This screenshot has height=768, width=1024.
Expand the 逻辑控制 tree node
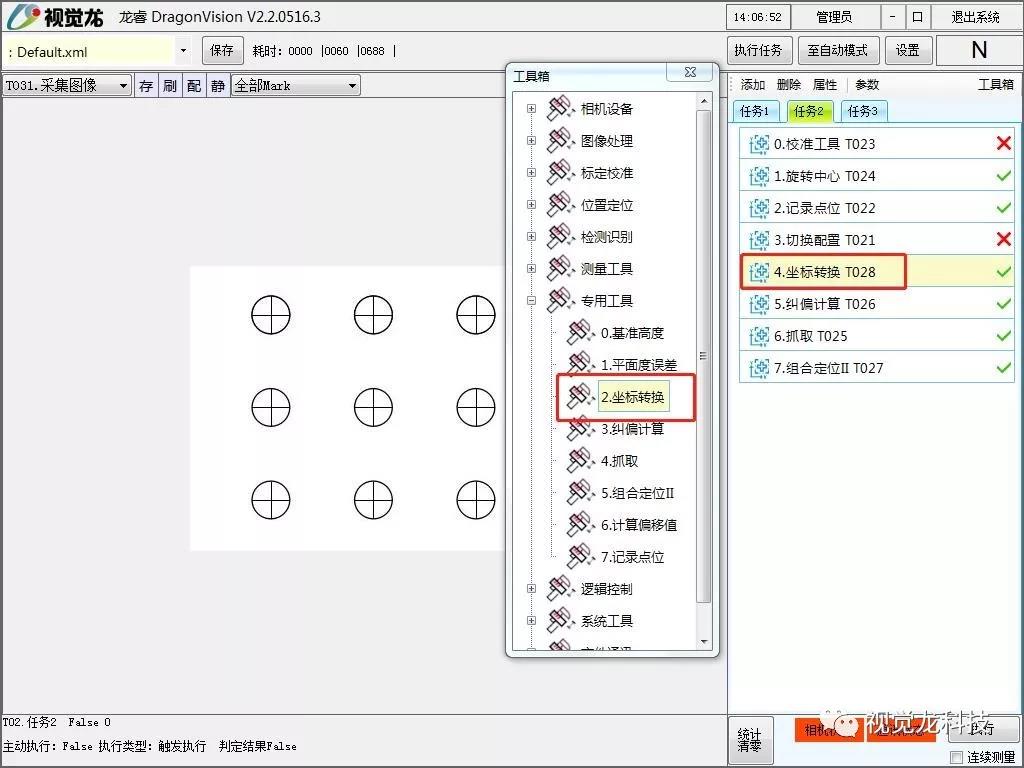point(531,589)
